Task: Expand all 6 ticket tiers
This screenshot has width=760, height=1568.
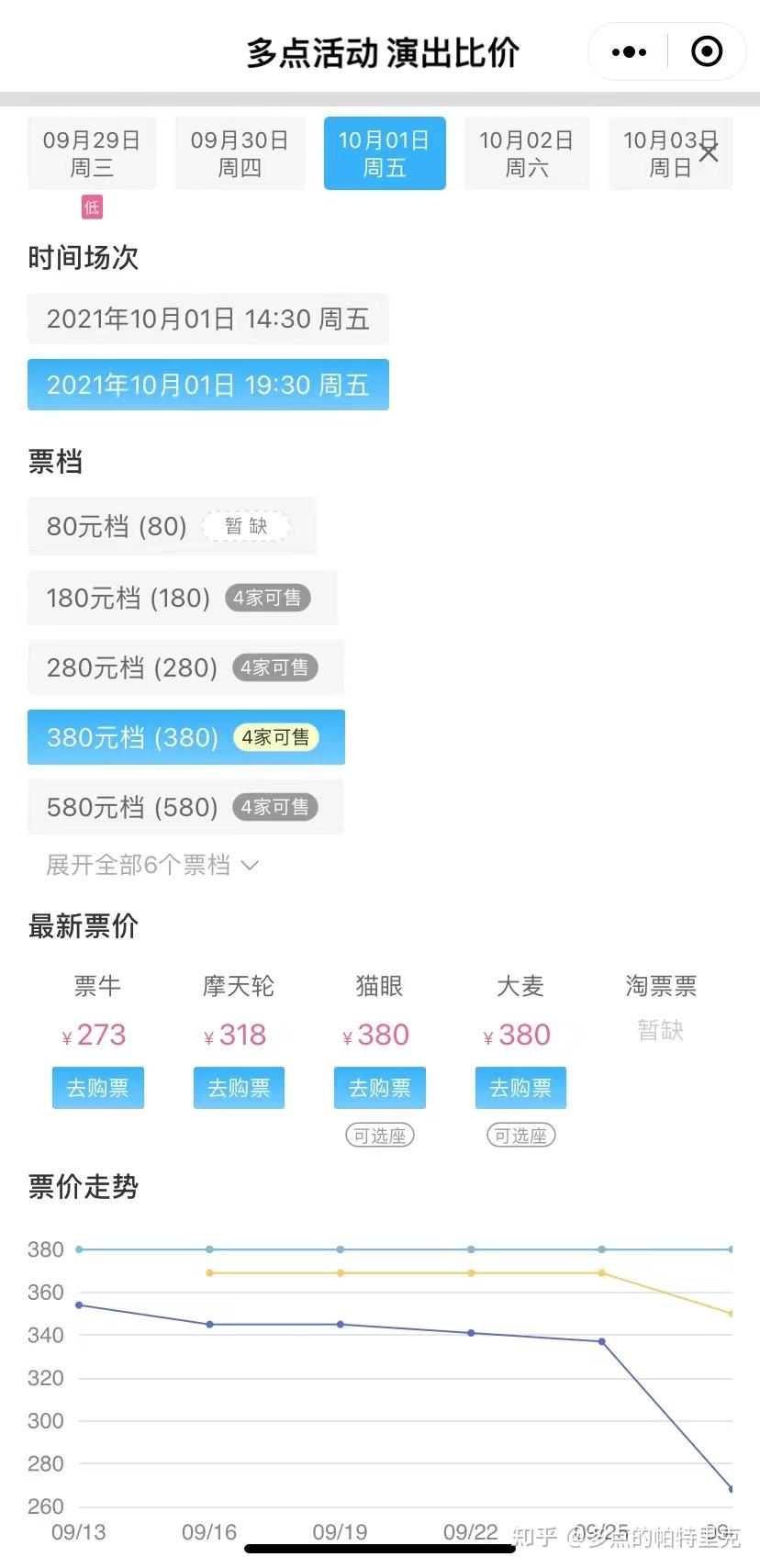Action: (139, 865)
